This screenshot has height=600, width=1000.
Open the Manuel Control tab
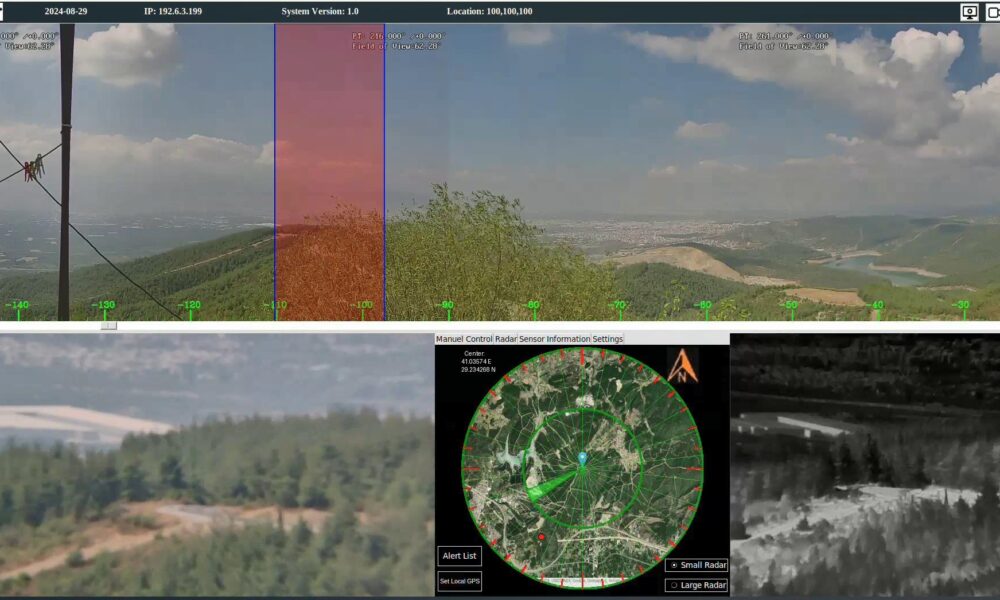[x=464, y=339]
